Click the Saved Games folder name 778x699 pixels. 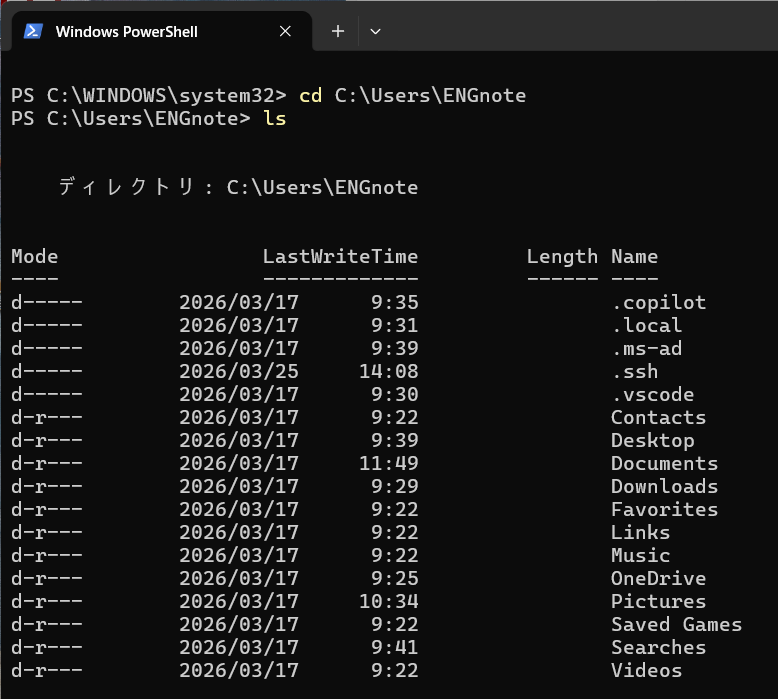click(x=676, y=624)
